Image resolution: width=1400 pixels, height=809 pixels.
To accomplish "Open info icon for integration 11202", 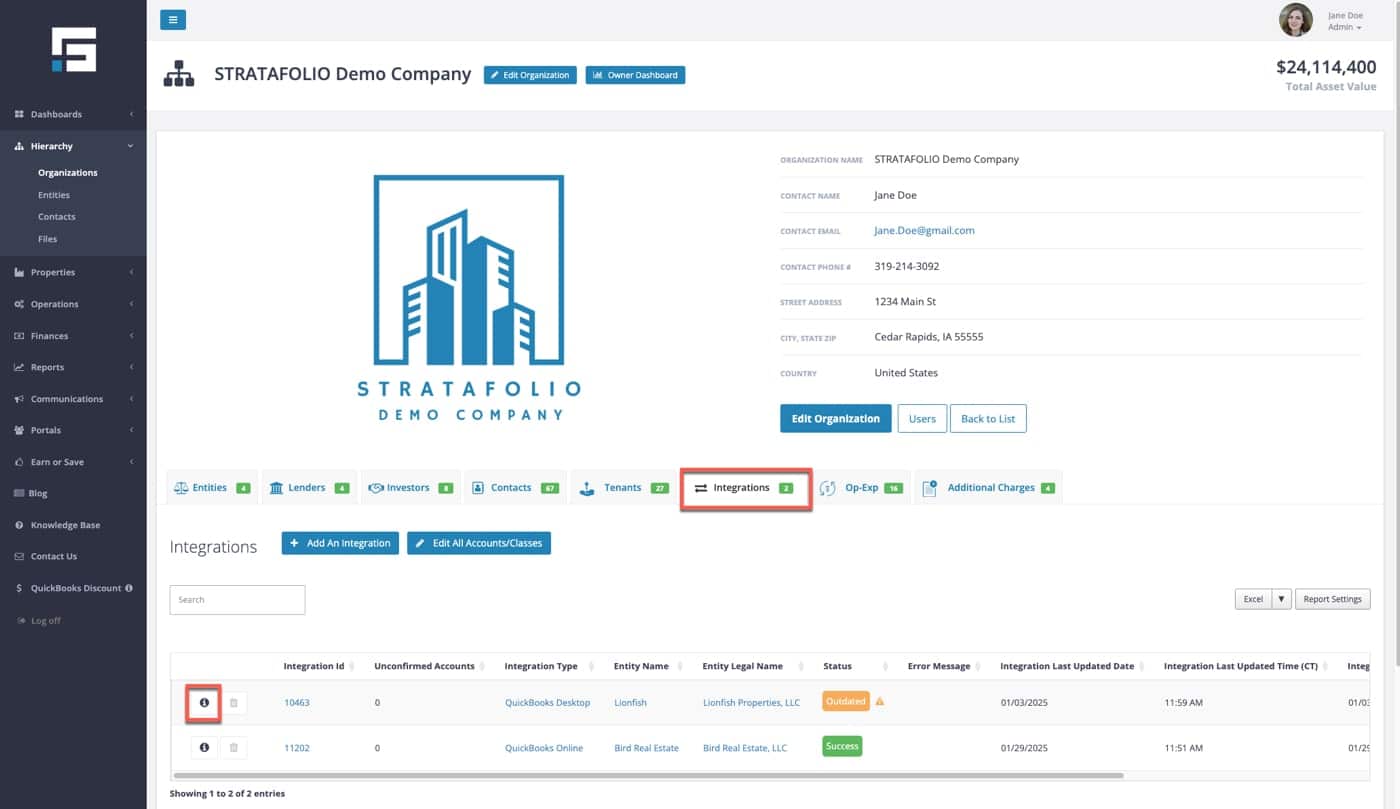I will point(204,747).
